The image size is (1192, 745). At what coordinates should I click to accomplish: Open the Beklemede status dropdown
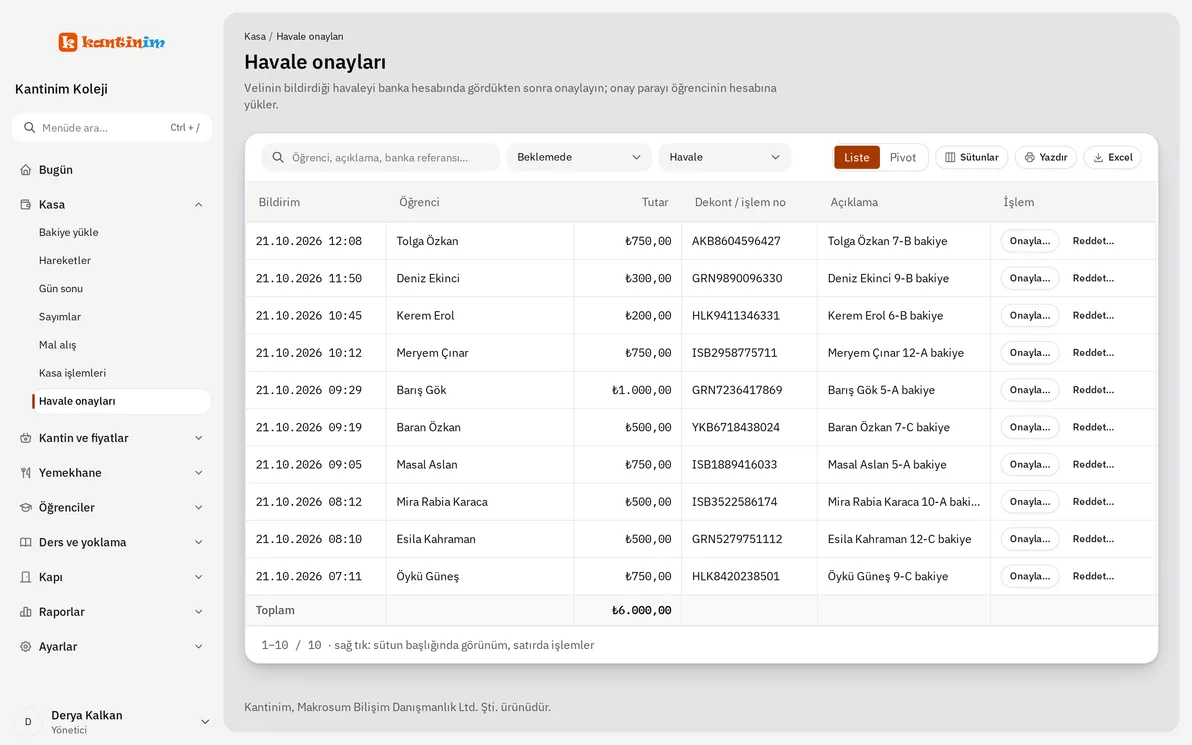579,157
